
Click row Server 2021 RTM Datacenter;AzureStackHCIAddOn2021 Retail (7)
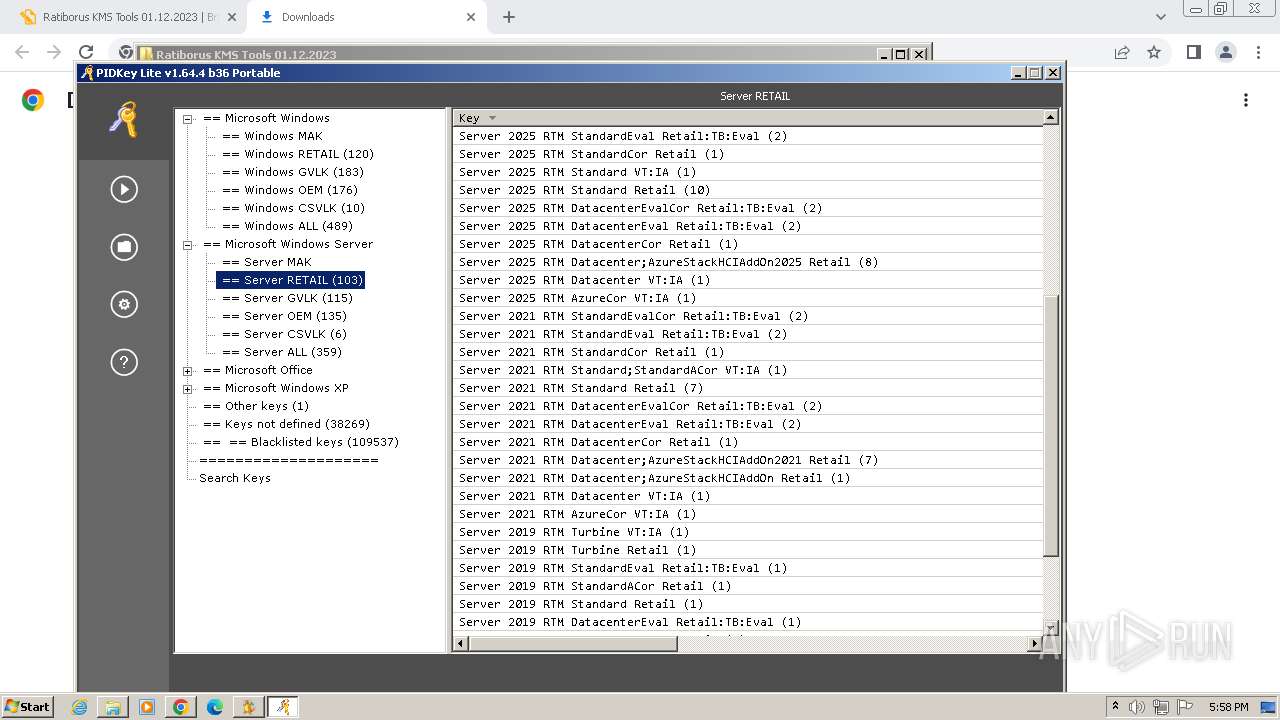[x=748, y=460]
